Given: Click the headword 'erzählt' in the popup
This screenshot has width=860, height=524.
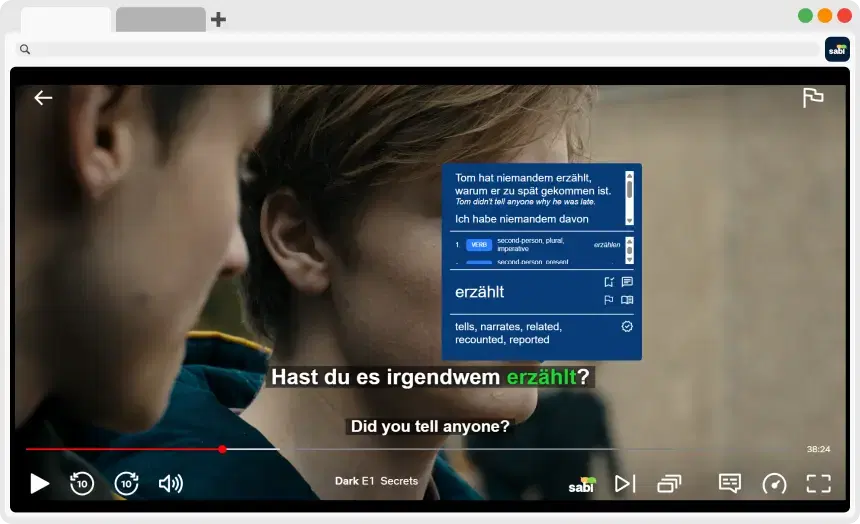Looking at the screenshot, I should point(479,292).
